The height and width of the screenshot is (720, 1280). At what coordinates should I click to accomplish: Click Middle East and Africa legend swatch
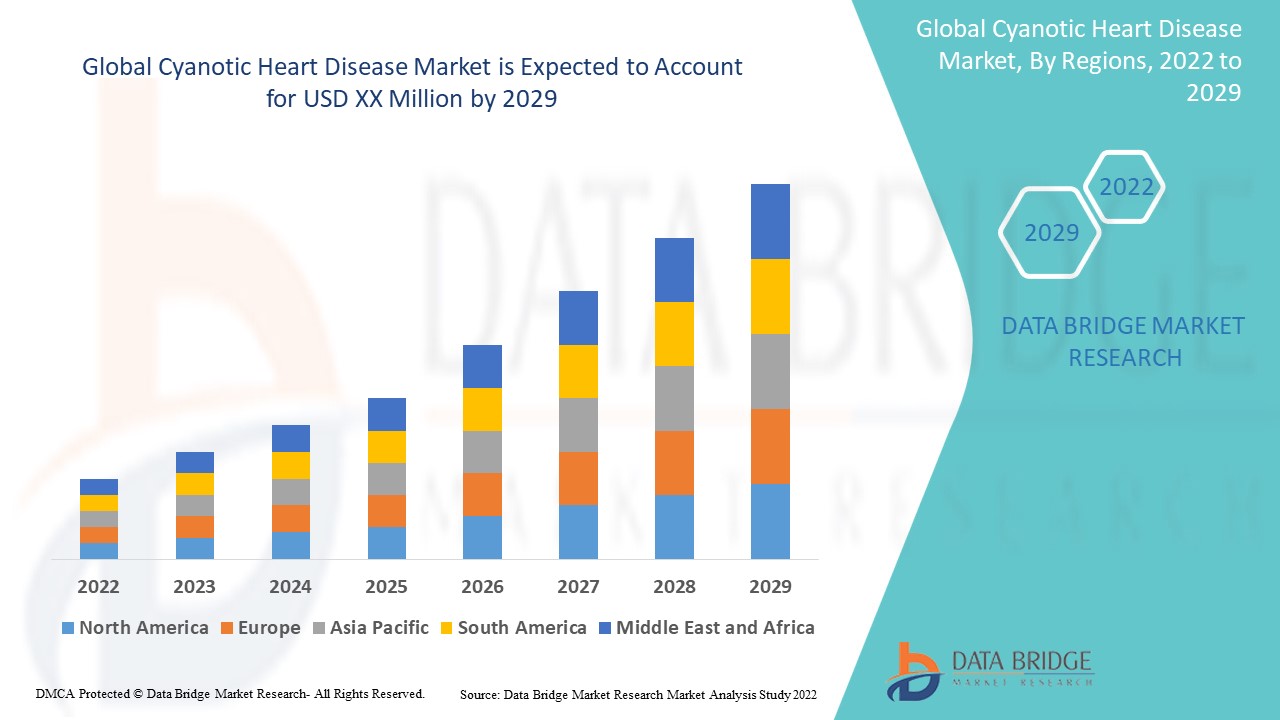point(604,628)
